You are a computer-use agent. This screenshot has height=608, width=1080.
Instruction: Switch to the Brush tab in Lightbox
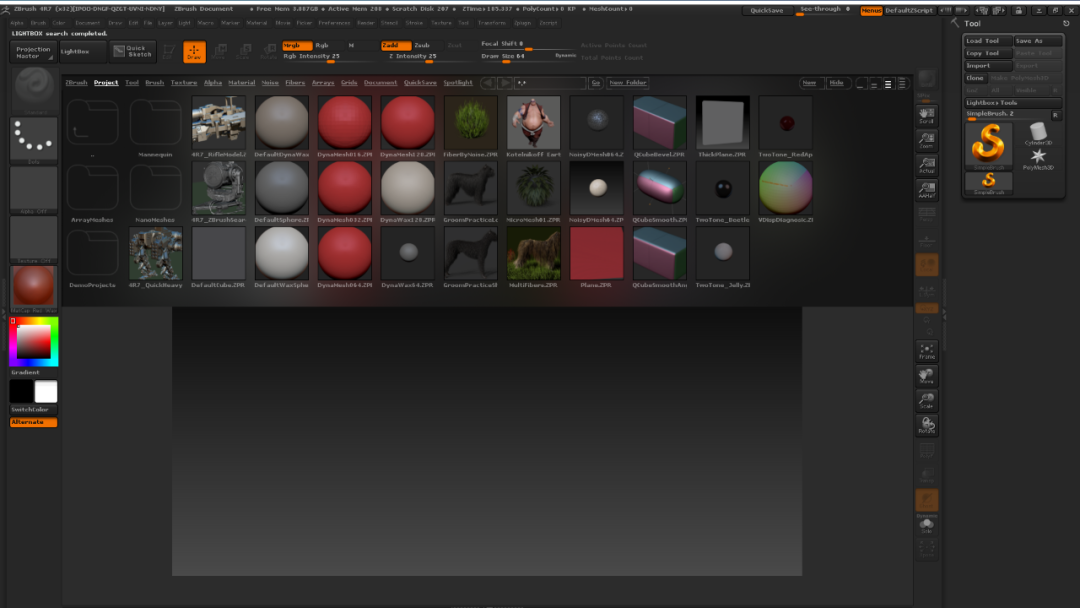(x=154, y=83)
